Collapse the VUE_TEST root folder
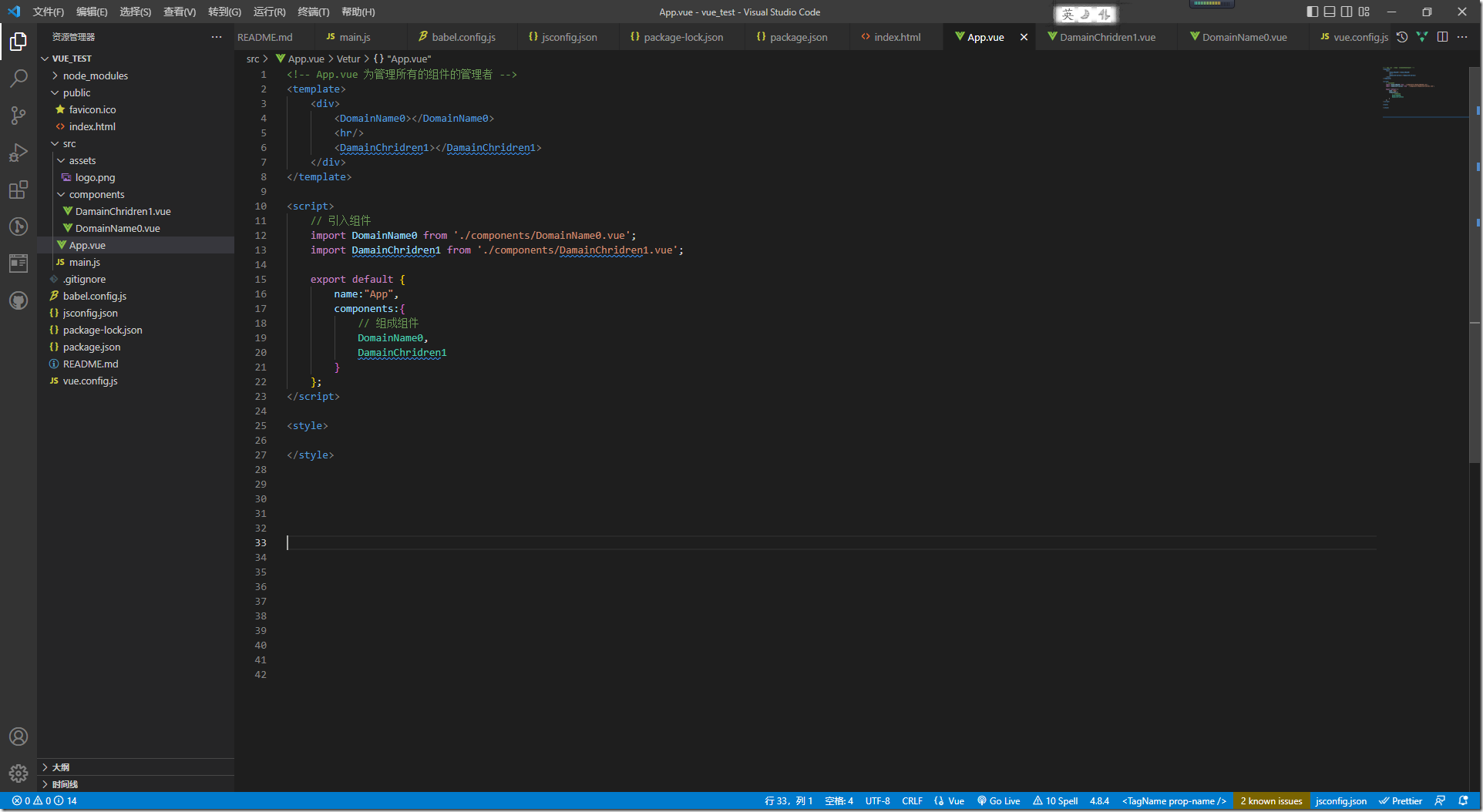This screenshot has height=812, width=1483. coord(45,59)
